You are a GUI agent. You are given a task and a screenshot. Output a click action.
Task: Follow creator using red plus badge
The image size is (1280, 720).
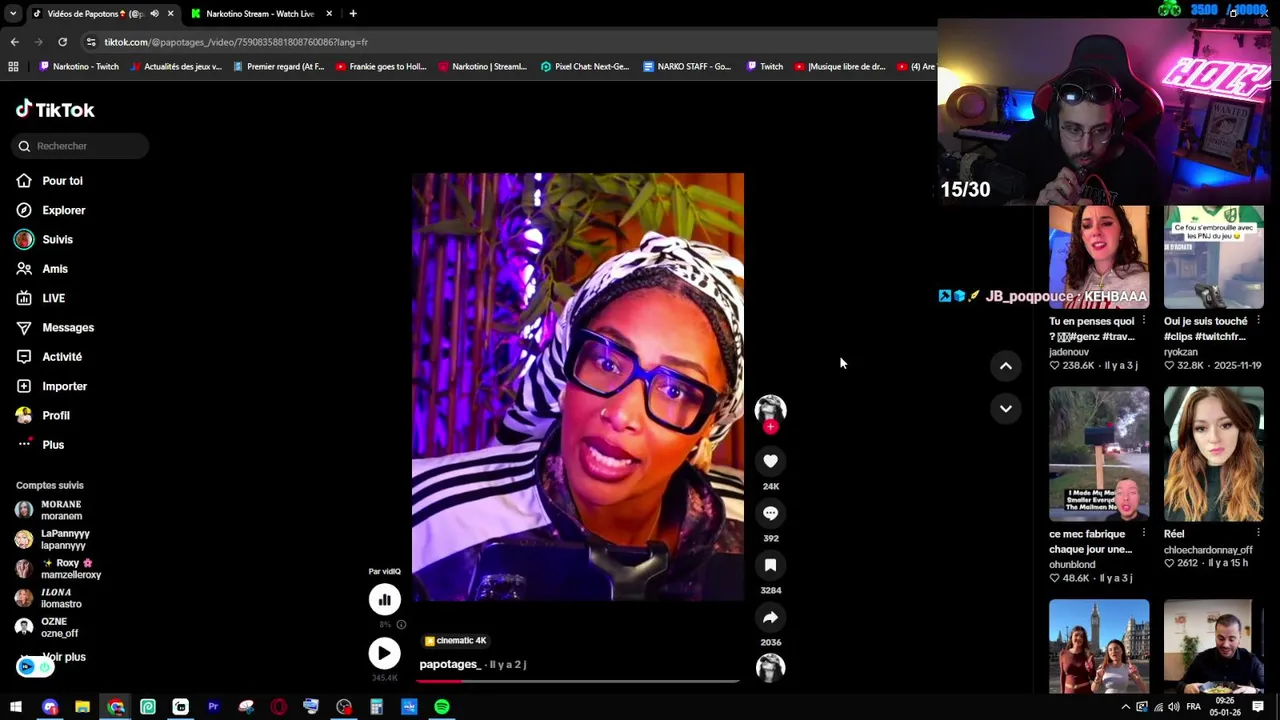(770, 427)
